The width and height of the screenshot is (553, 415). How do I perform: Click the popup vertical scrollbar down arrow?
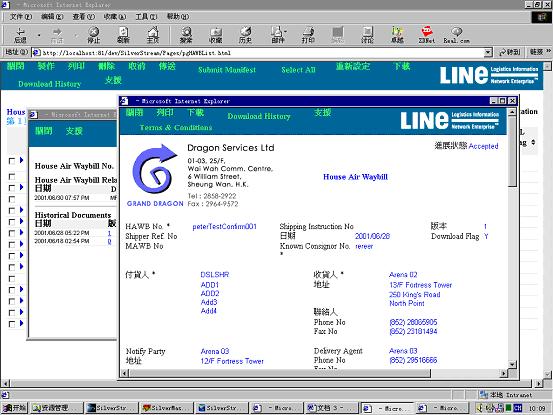[x=512, y=364]
